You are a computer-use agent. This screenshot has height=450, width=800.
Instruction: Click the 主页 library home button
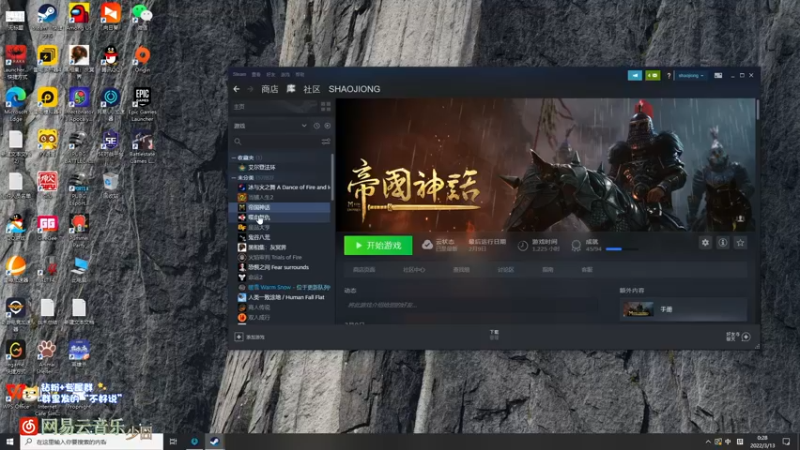275,107
